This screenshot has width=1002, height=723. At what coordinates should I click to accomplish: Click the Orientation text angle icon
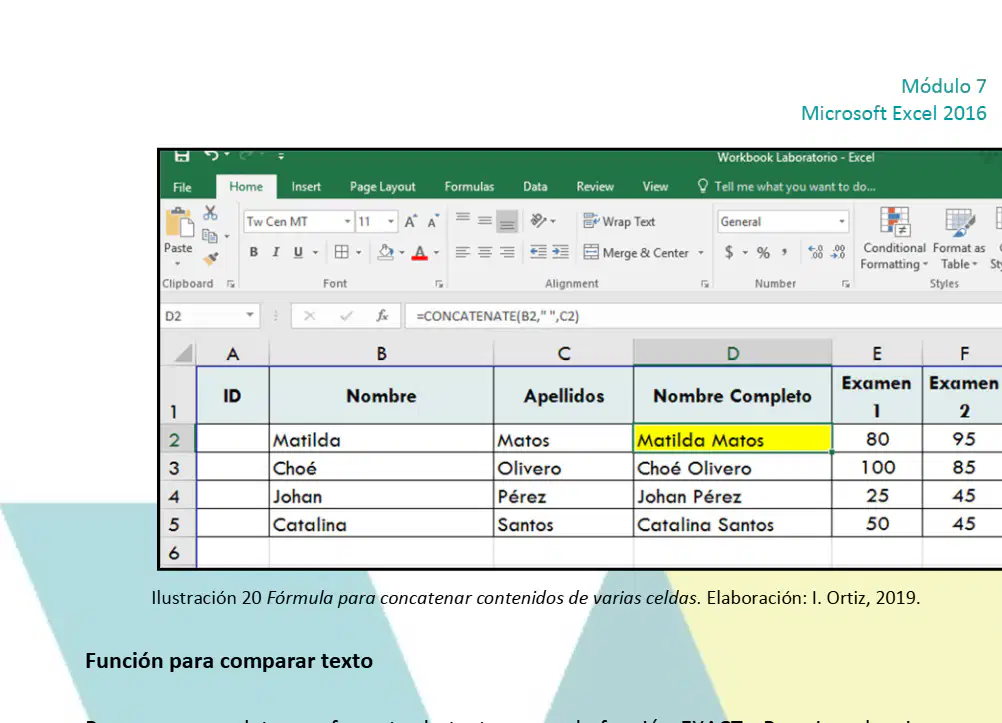click(x=539, y=221)
